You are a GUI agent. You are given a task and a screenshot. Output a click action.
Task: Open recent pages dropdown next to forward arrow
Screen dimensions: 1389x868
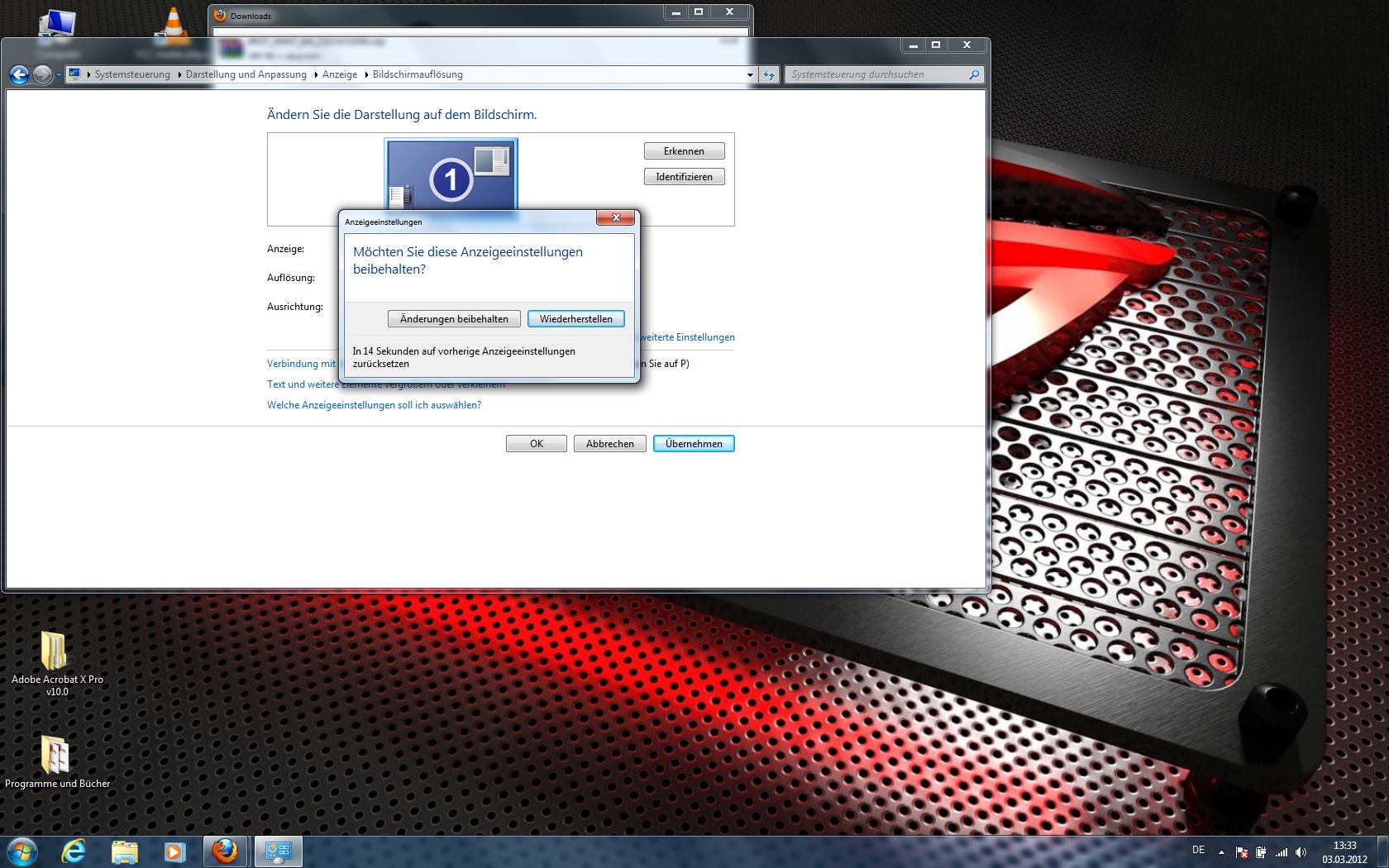(59, 75)
